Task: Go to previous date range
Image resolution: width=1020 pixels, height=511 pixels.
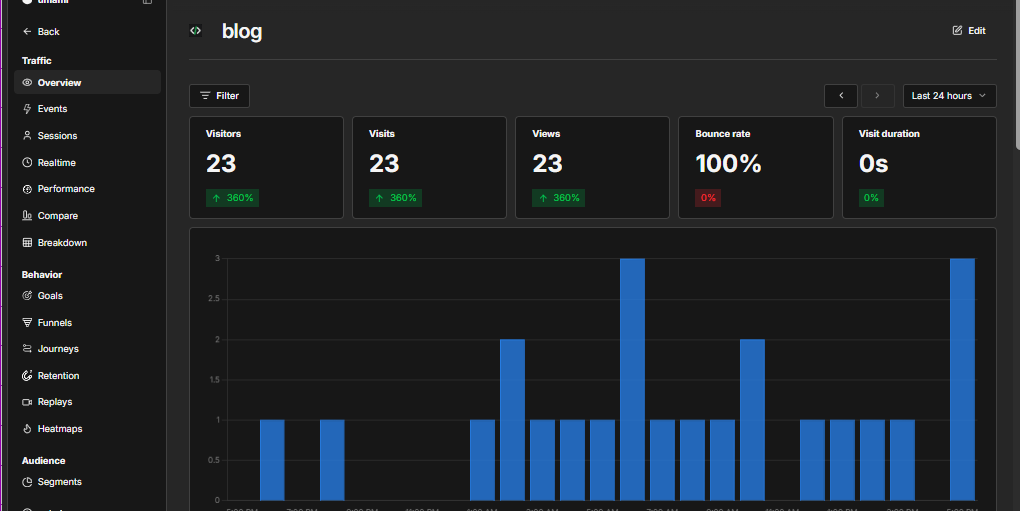Action: (x=840, y=96)
